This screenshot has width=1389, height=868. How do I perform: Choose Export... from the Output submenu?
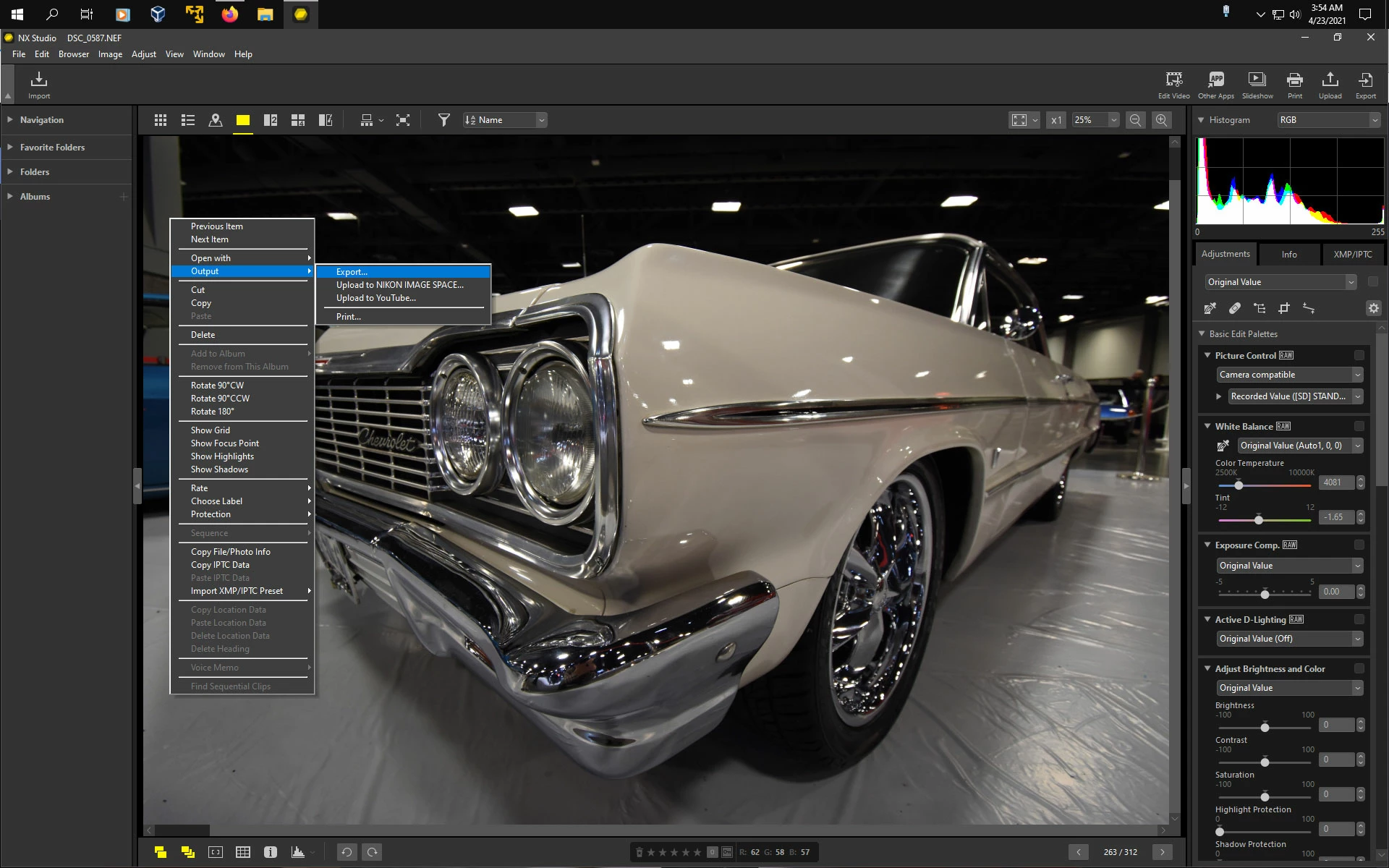(x=352, y=272)
